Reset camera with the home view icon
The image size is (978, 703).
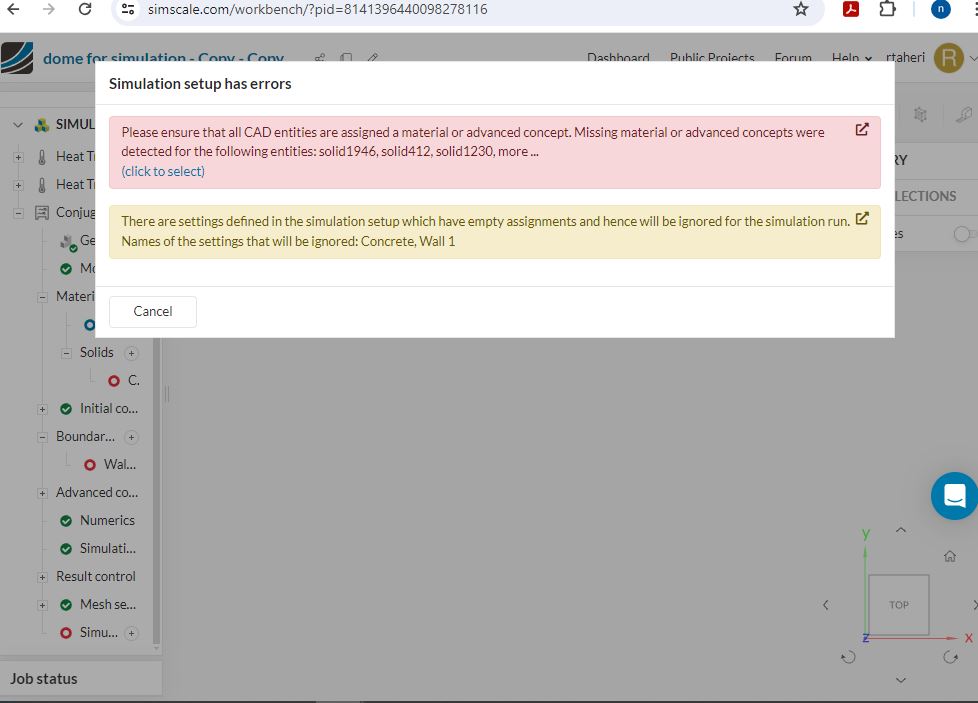pos(948,555)
